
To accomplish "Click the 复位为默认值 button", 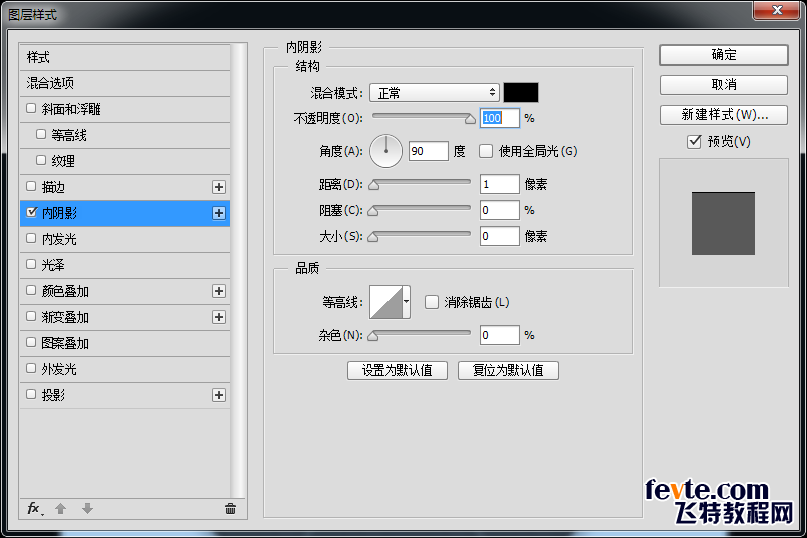I will click(x=508, y=370).
